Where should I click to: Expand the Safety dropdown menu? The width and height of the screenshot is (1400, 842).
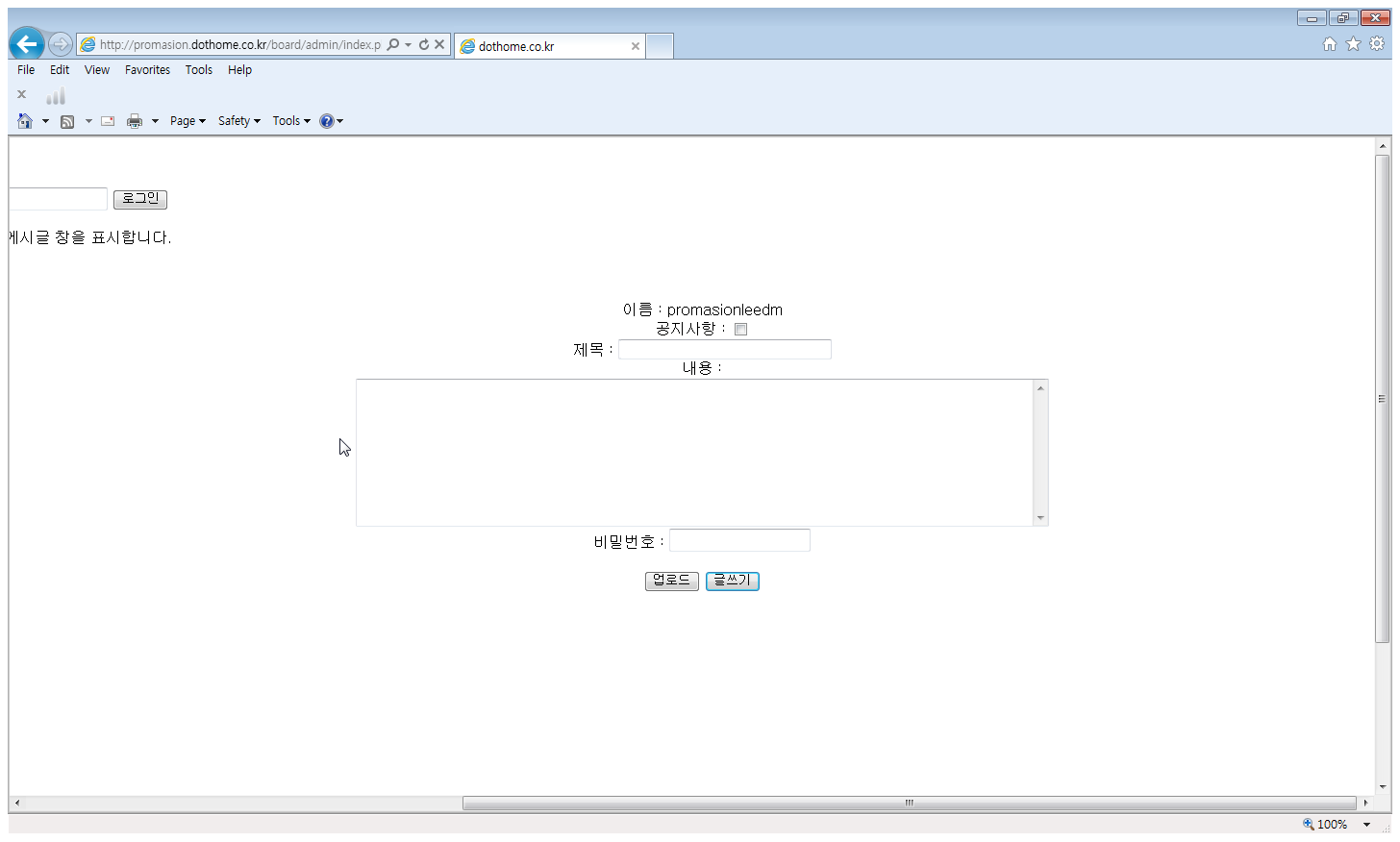pyautogui.click(x=238, y=121)
